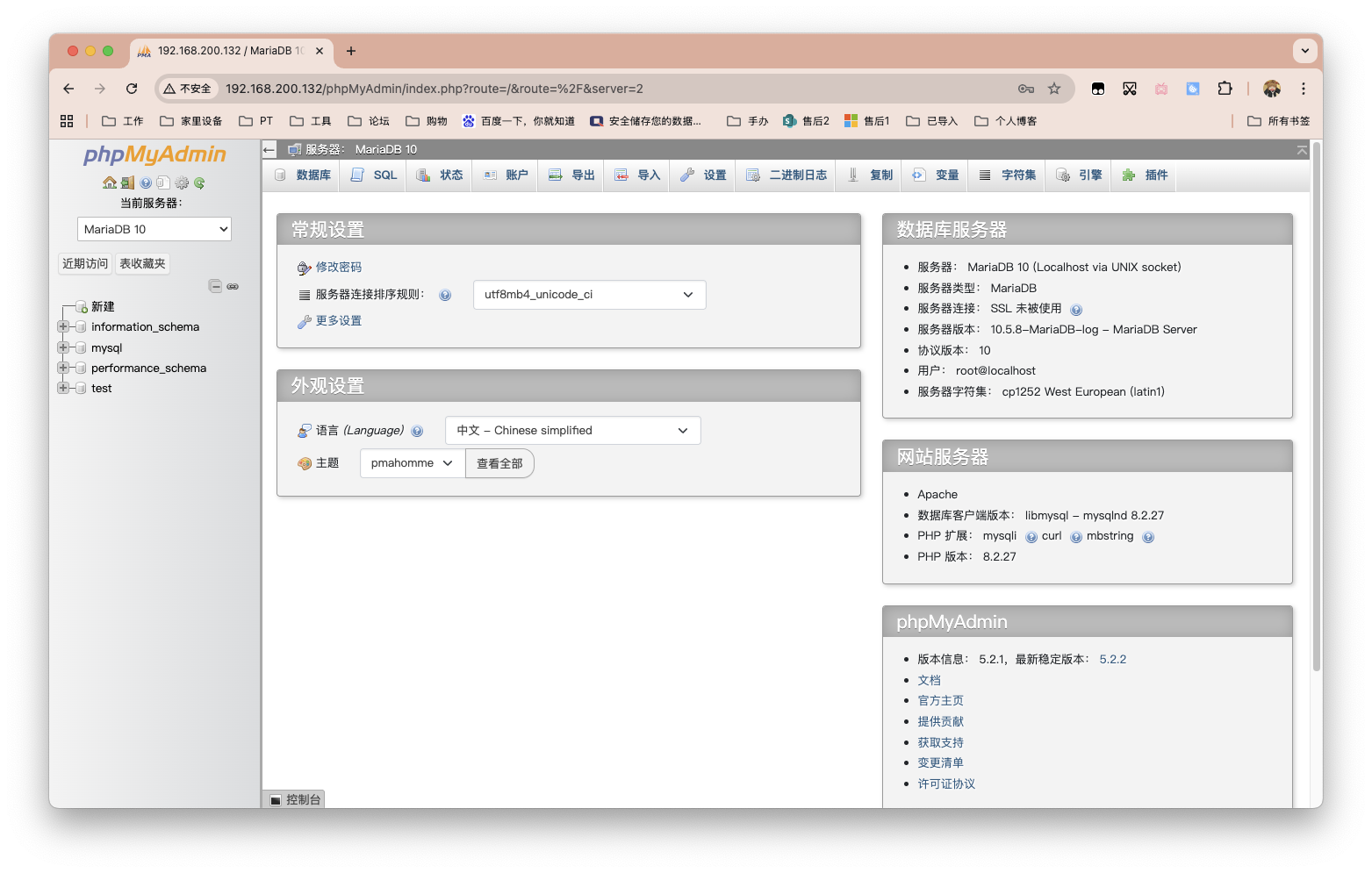The image size is (1372, 873).
Task: Toggle the link-with-page icon below table favorites
Action: [233, 287]
